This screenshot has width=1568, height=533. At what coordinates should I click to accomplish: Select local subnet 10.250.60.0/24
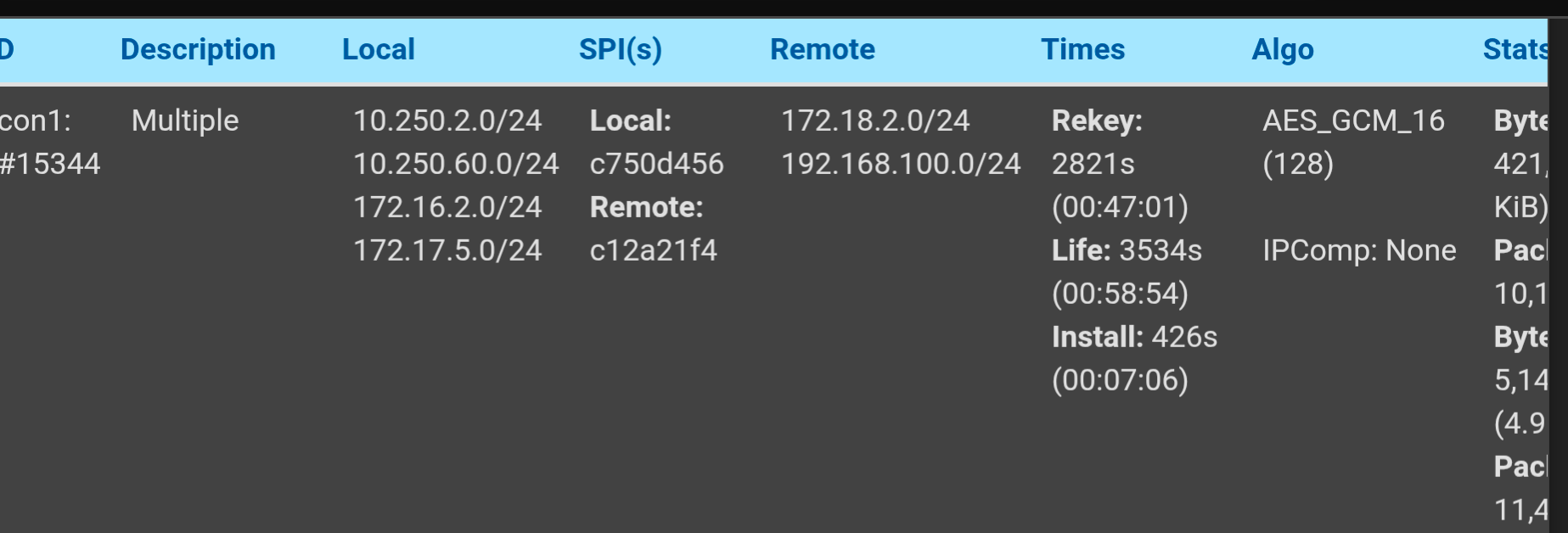(456, 164)
